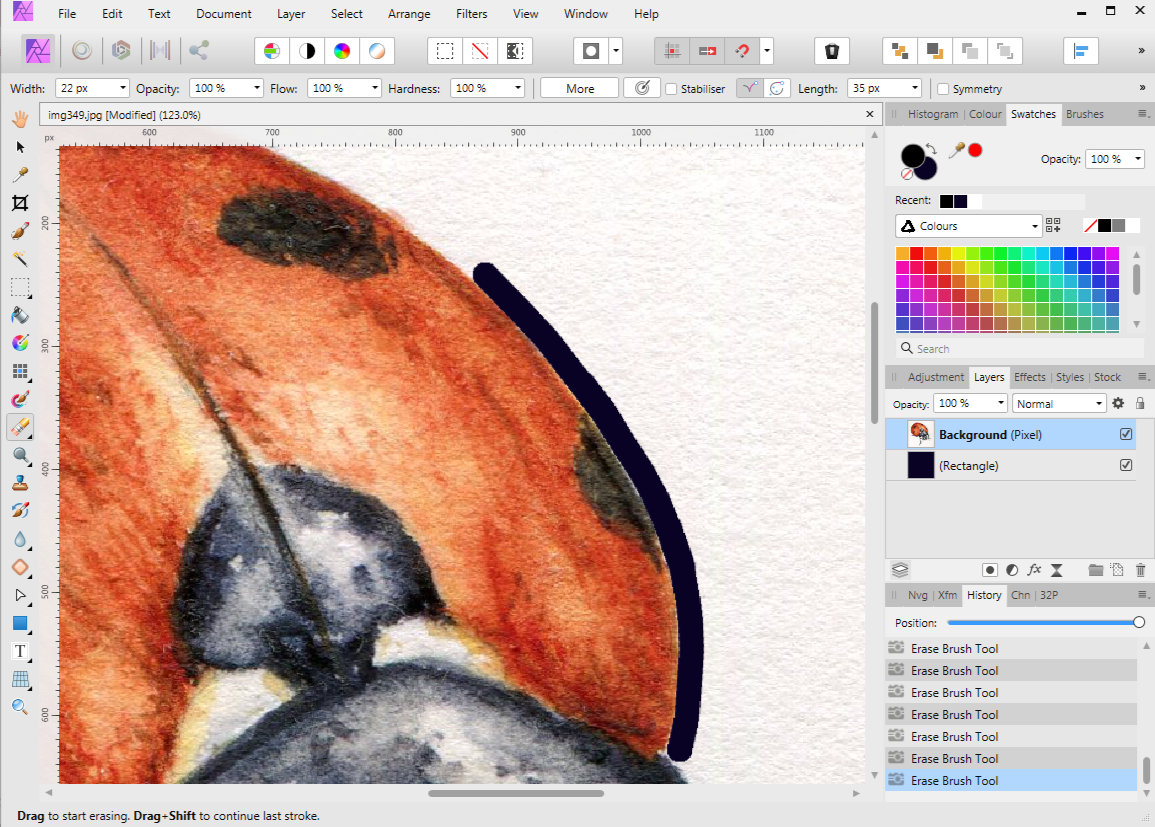The width and height of the screenshot is (1155, 827).
Task: Toggle the layer lock icon
Action: tap(1140, 403)
